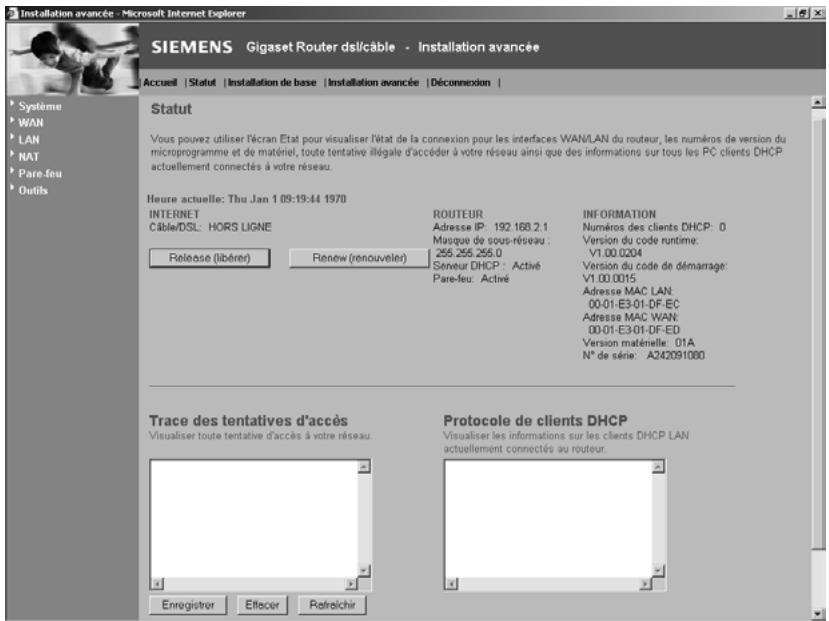Image resolution: width=829 pixels, height=621 pixels.
Task: Left scroll arrow of access attempts log
Action: click(158, 584)
